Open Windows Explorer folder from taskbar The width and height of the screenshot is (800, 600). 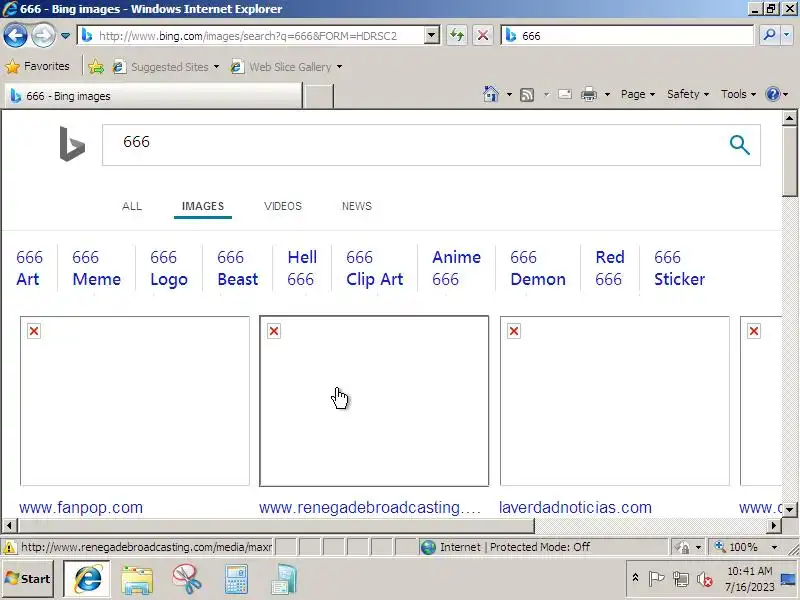(x=137, y=580)
